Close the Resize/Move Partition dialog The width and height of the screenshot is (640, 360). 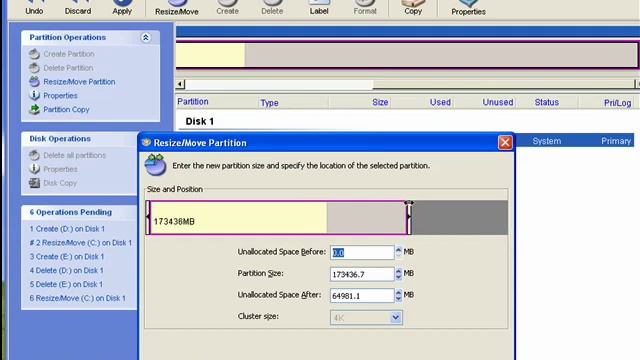[x=505, y=142]
